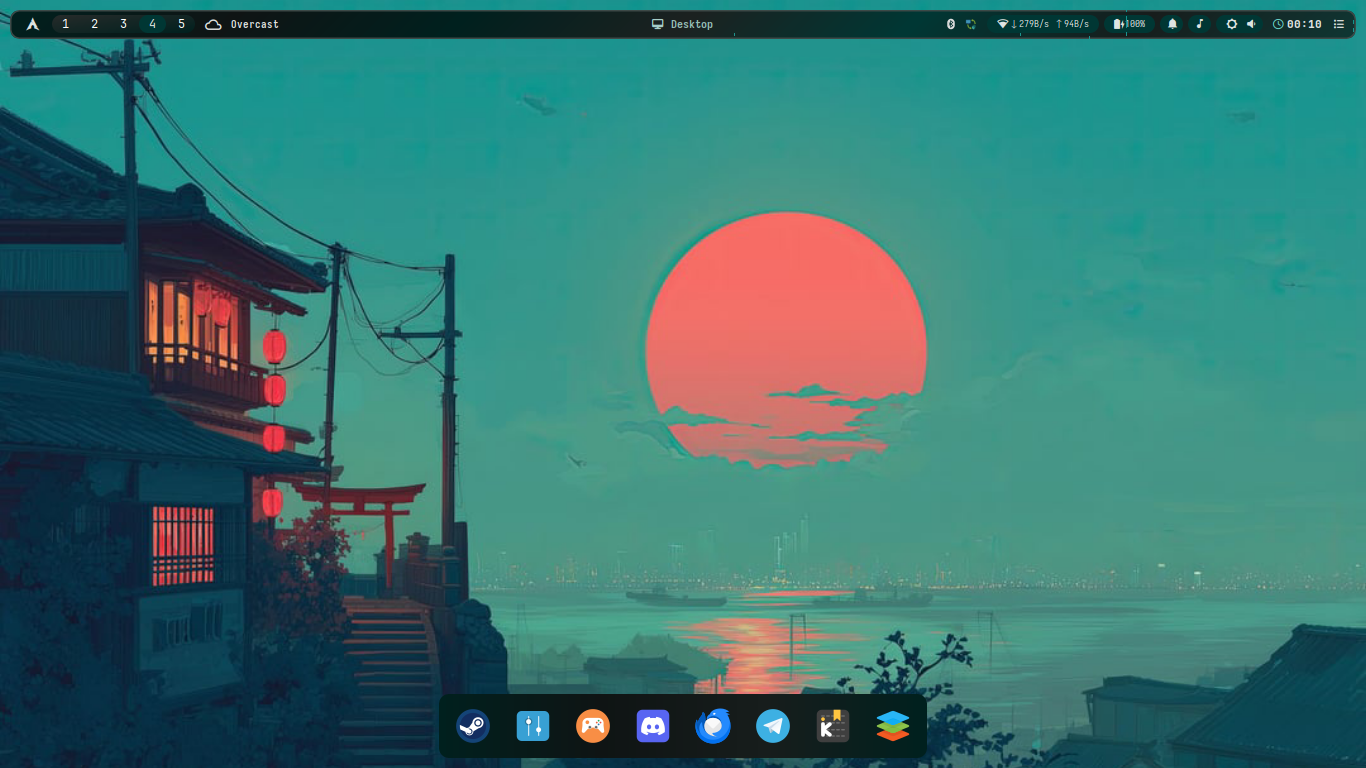Open the Wi-Fi network speed indicator

click(x=1043, y=24)
